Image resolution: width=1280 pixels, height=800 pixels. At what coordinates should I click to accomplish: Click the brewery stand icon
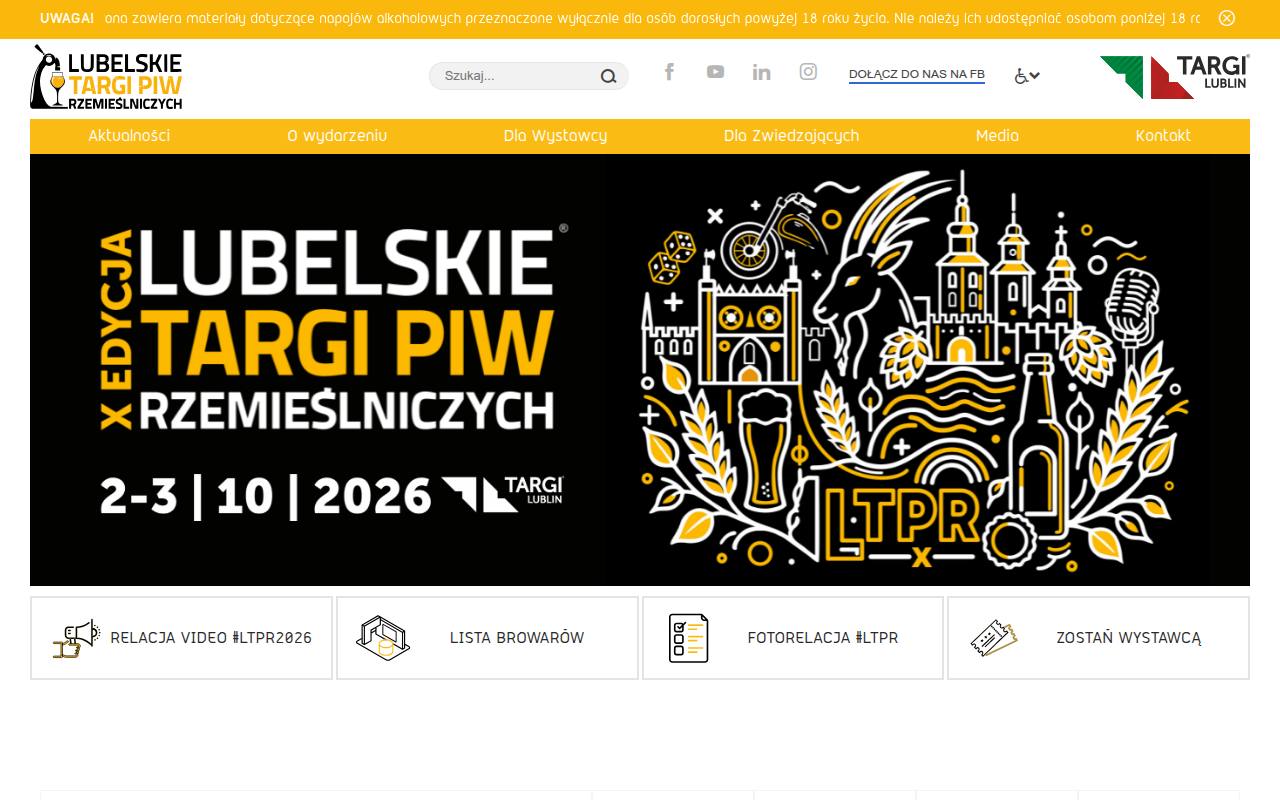pos(383,638)
